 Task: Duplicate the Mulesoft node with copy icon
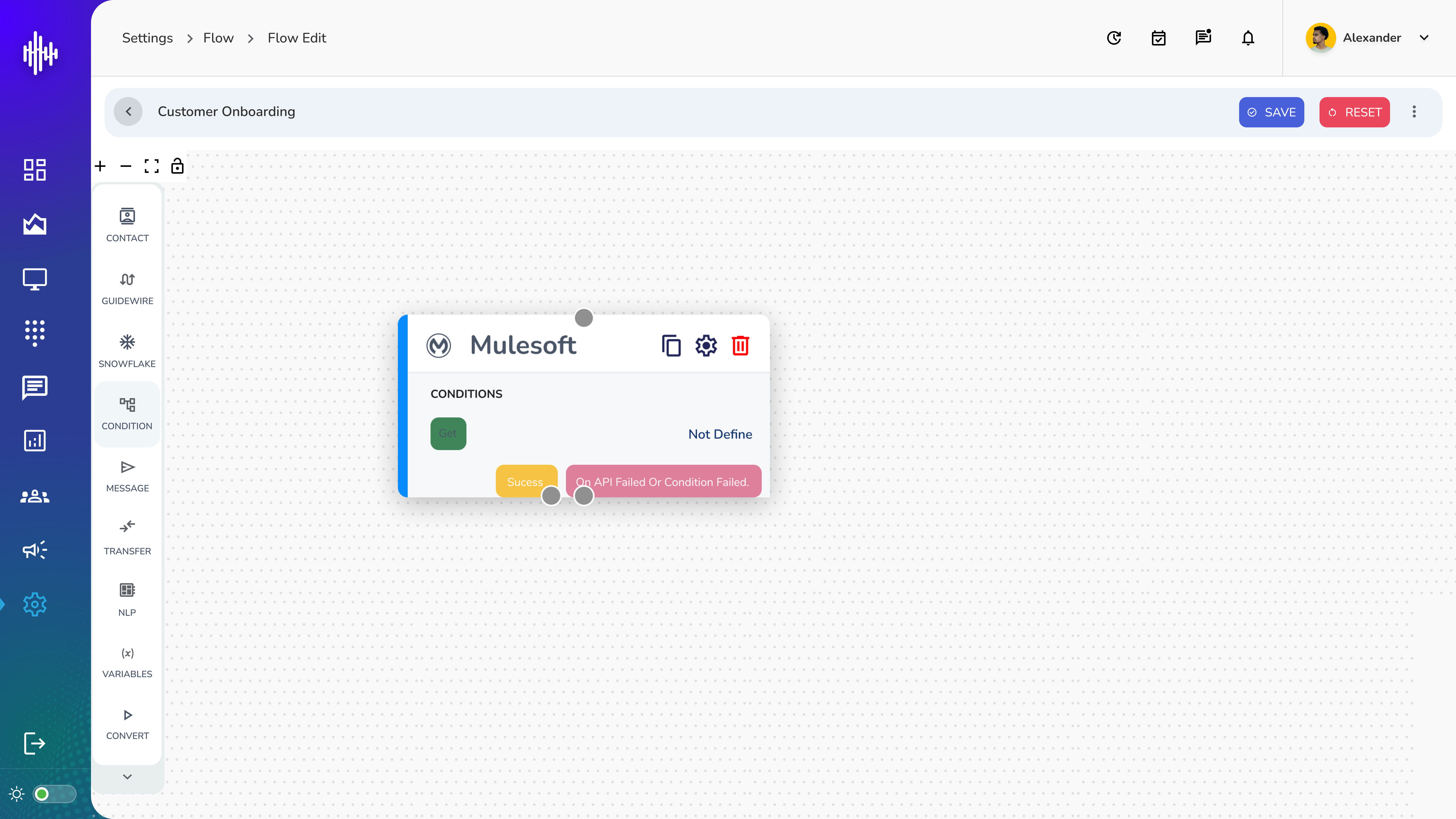coord(671,345)
